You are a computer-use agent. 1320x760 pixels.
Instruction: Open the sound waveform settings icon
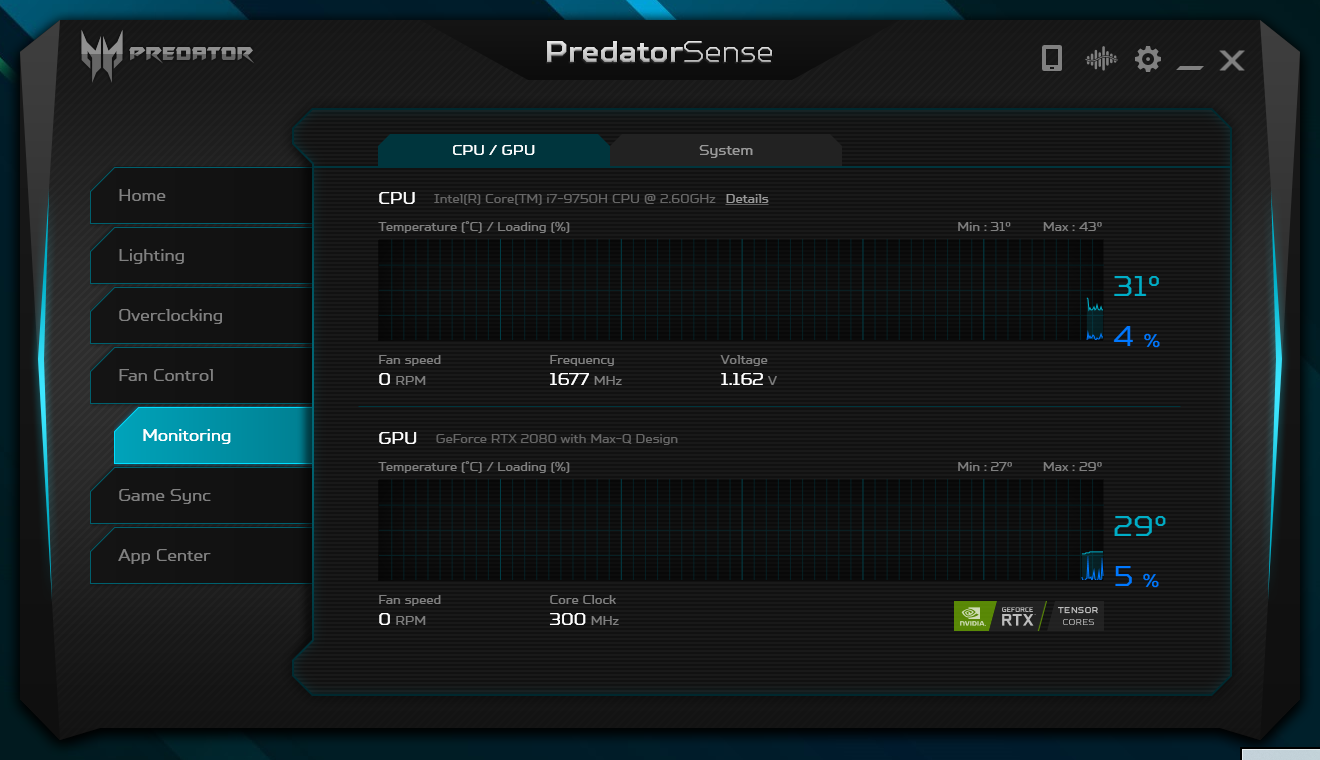tap(1101, 59)
